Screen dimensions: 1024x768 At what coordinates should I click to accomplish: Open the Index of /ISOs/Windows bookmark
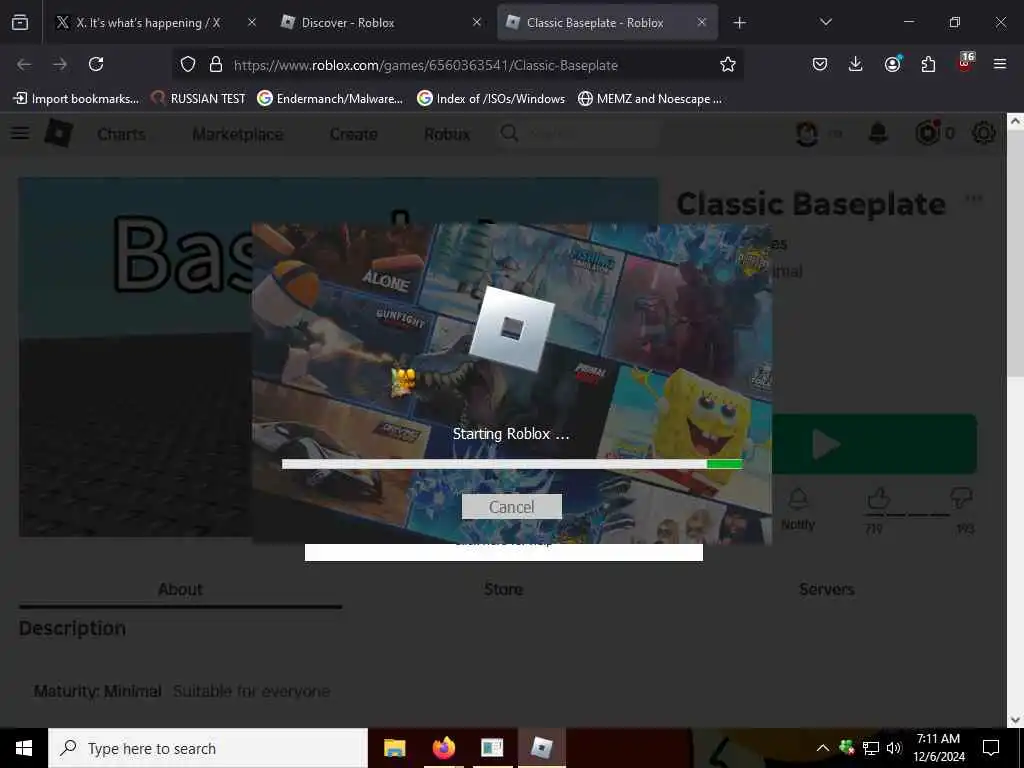tap(490, 99)
